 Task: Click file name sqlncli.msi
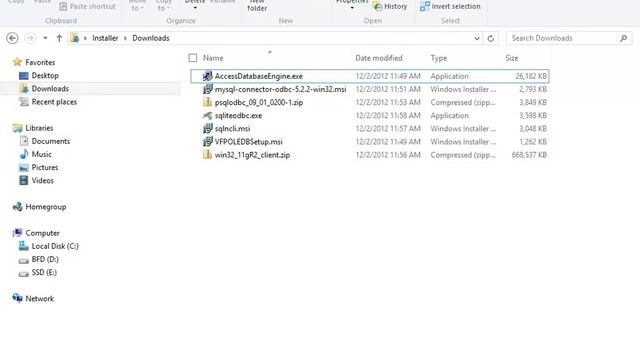[232, 129]
